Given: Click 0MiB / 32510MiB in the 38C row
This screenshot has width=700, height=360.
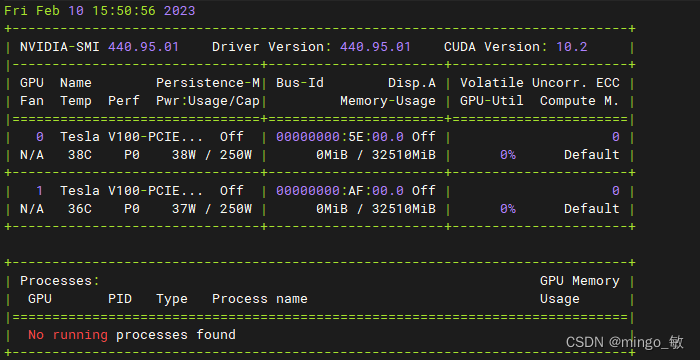Looking at the screenshot, I should (375, 155).
